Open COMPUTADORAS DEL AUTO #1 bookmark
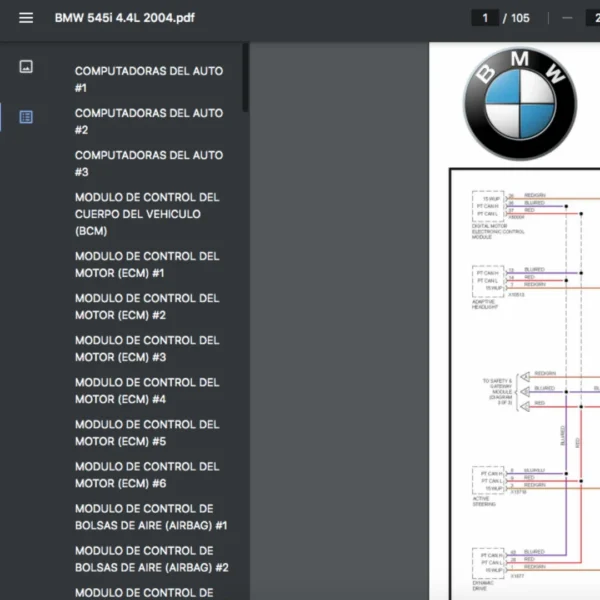600x600 pixels. coord(148,80)
